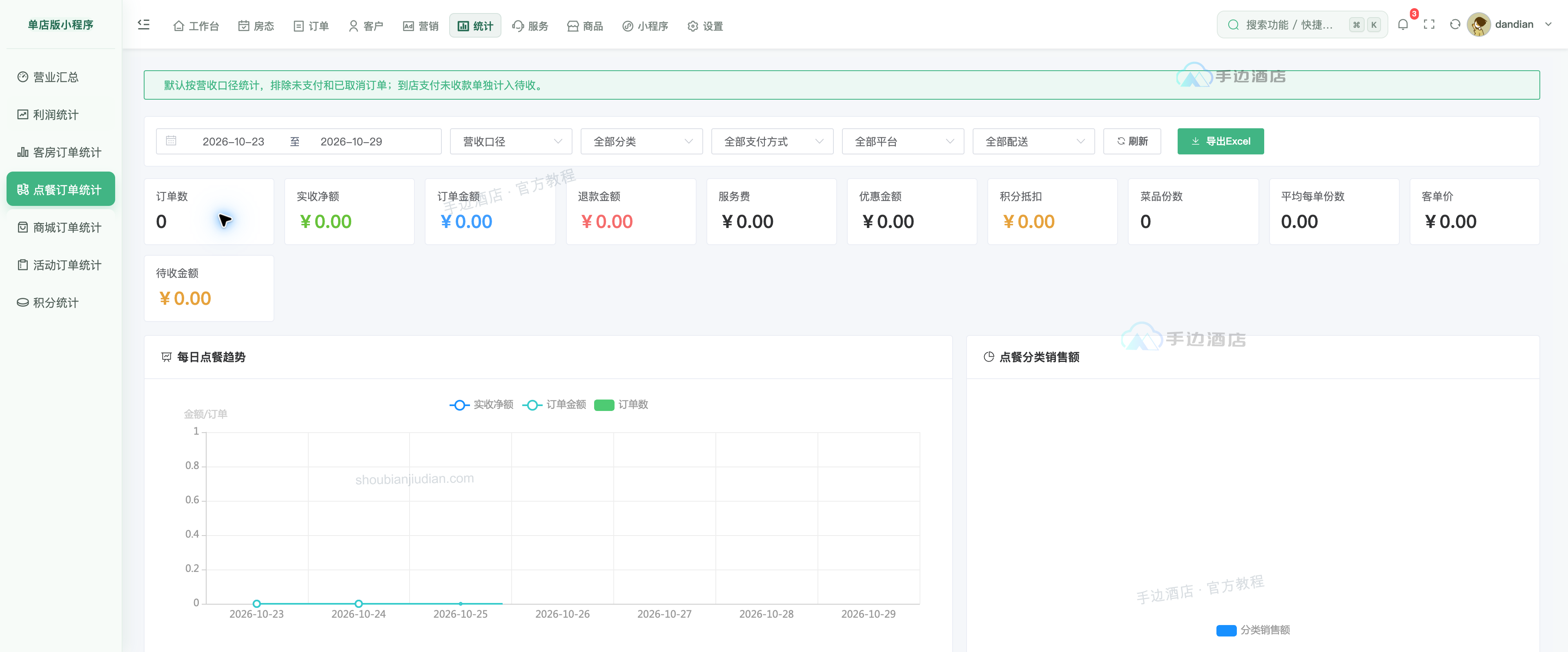Open the 商品 tab
This screenshot has width=1568, height=652.
click(585, 26)
